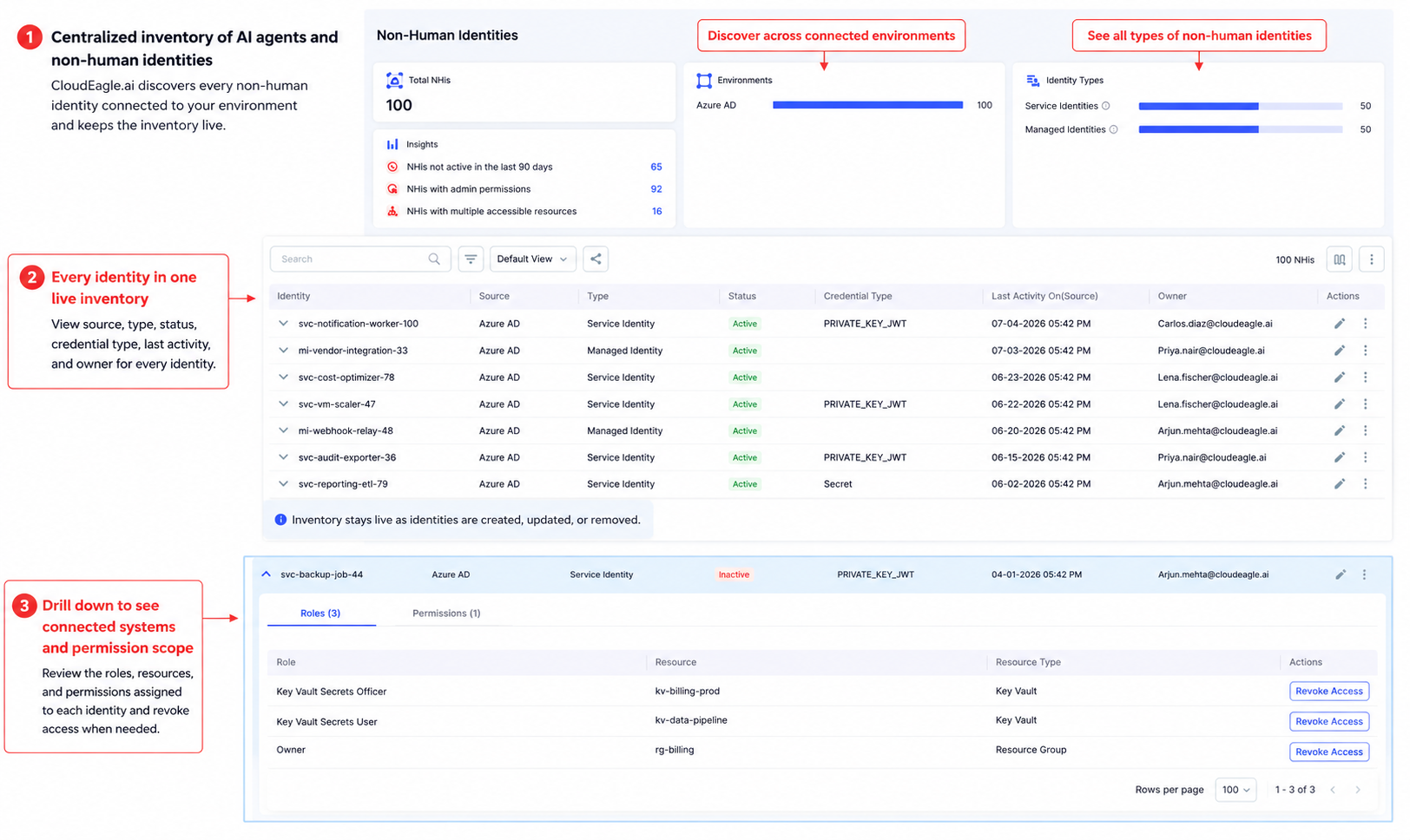Open the Default View dropdown
This screenshot has width=1410, height=840.
532,259
